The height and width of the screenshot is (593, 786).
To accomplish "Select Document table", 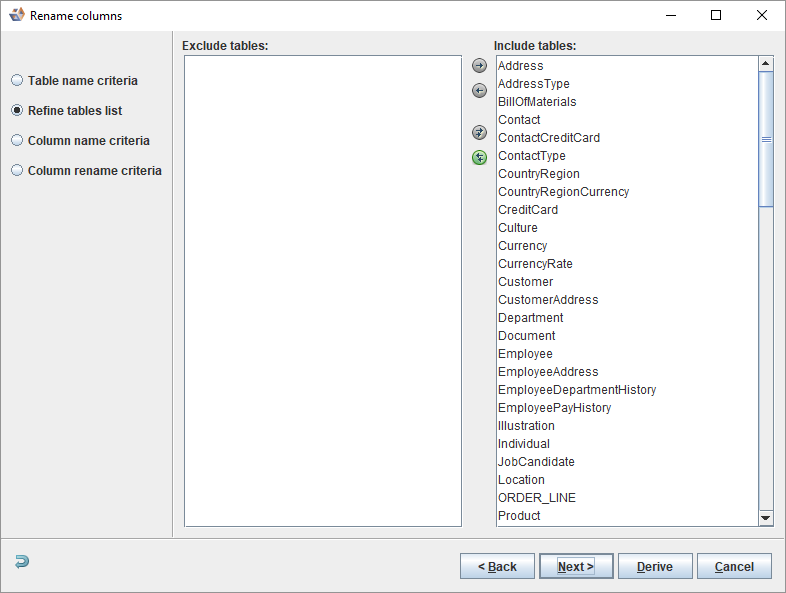I will point(627,336).
